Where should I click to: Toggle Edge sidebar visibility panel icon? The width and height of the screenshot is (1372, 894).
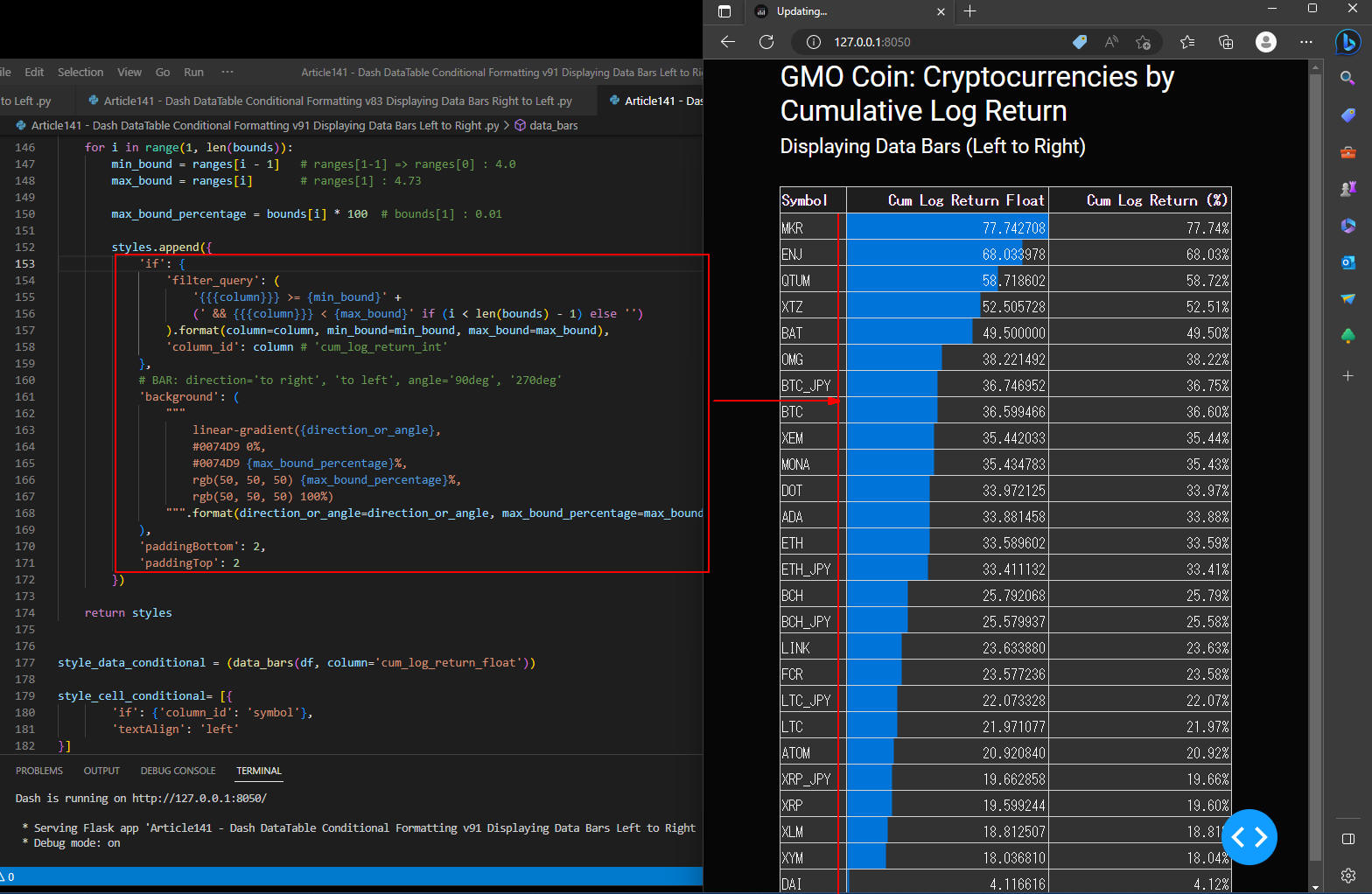[1348, 839]
